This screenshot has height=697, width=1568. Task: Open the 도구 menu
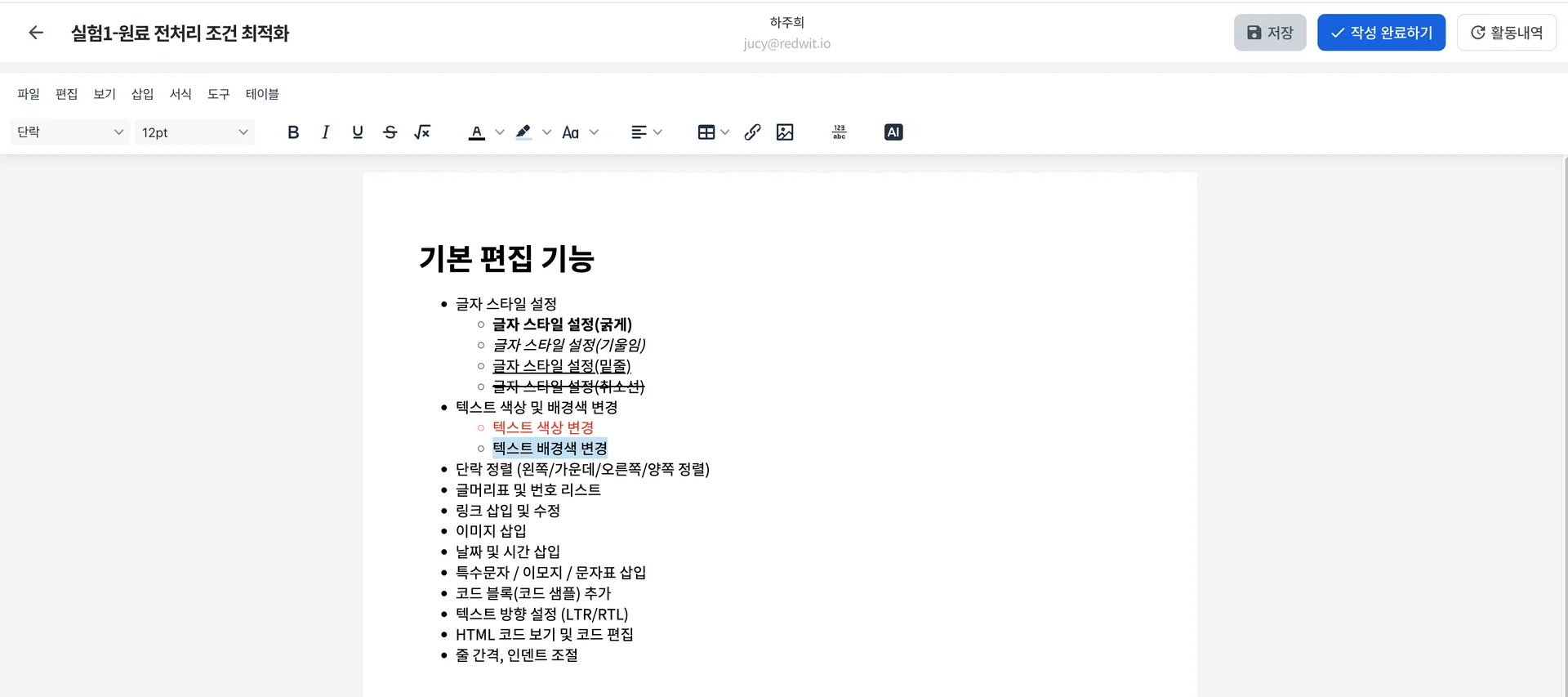click(219, 94)
